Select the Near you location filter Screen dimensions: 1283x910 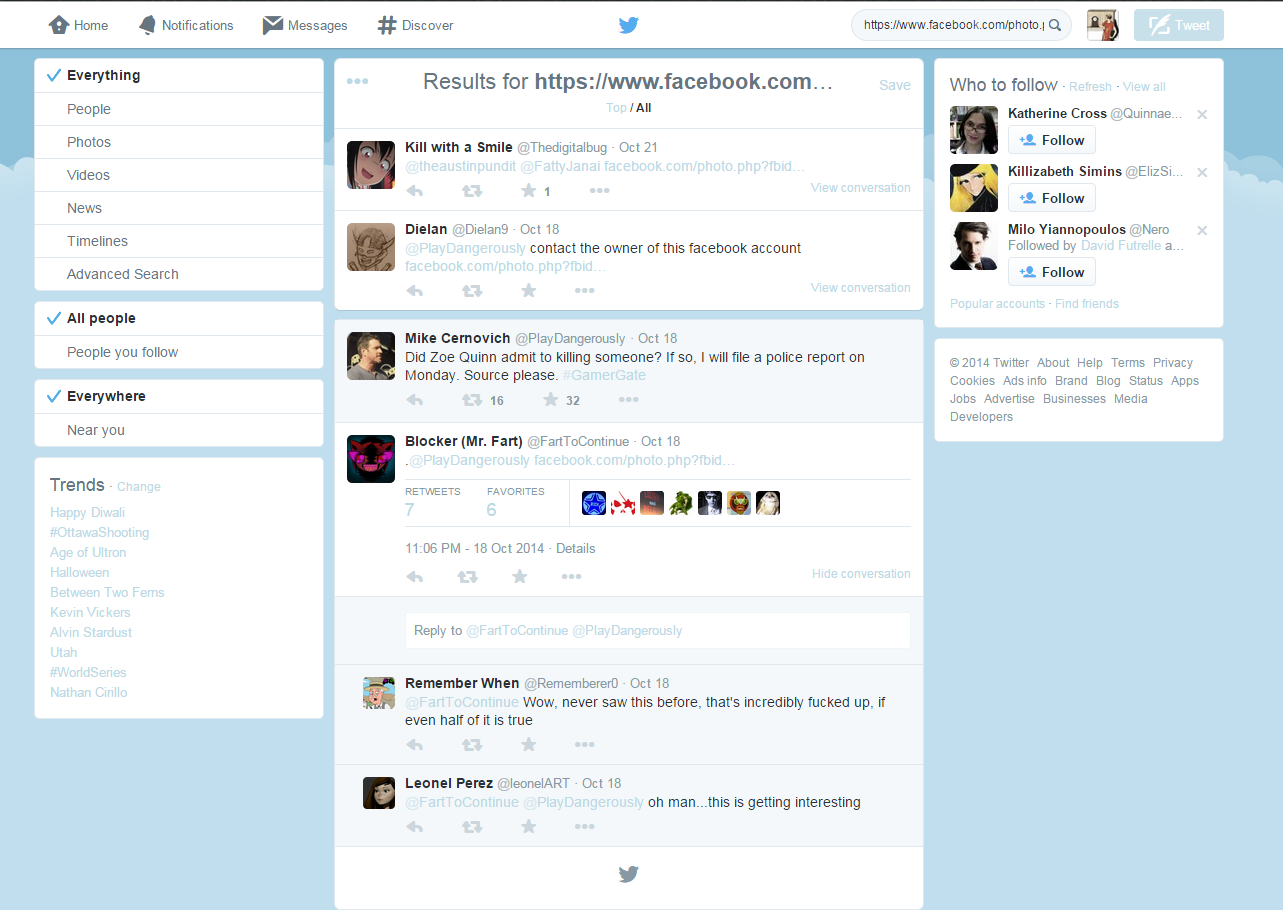pos(96,430)
